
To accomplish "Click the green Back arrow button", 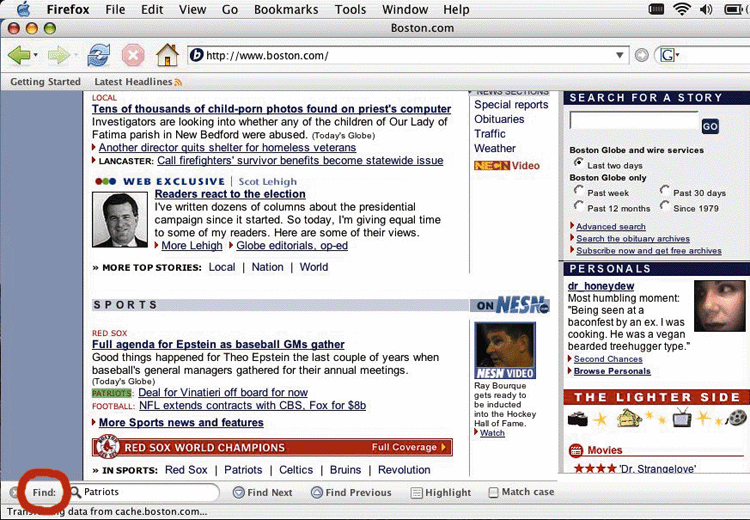I will point(19,55).
